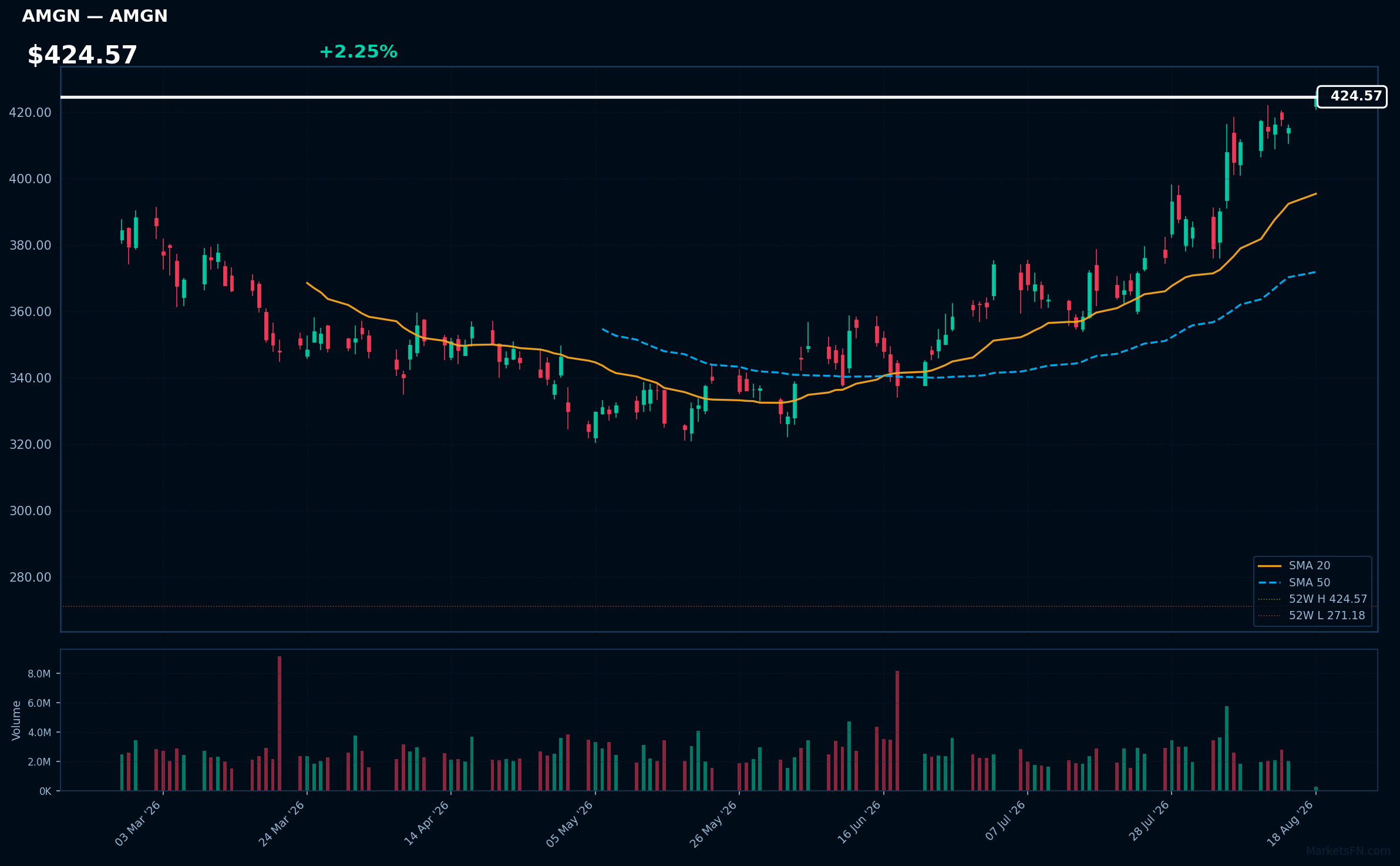Click the 05 May '26 date label

pos(570,824)
